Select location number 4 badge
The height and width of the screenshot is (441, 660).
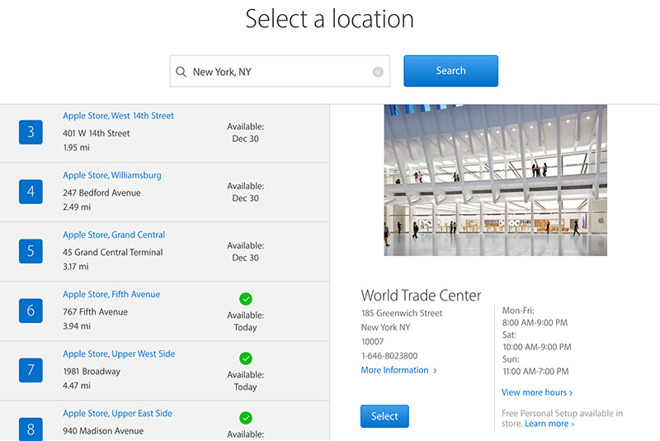(x=31, y=191)
